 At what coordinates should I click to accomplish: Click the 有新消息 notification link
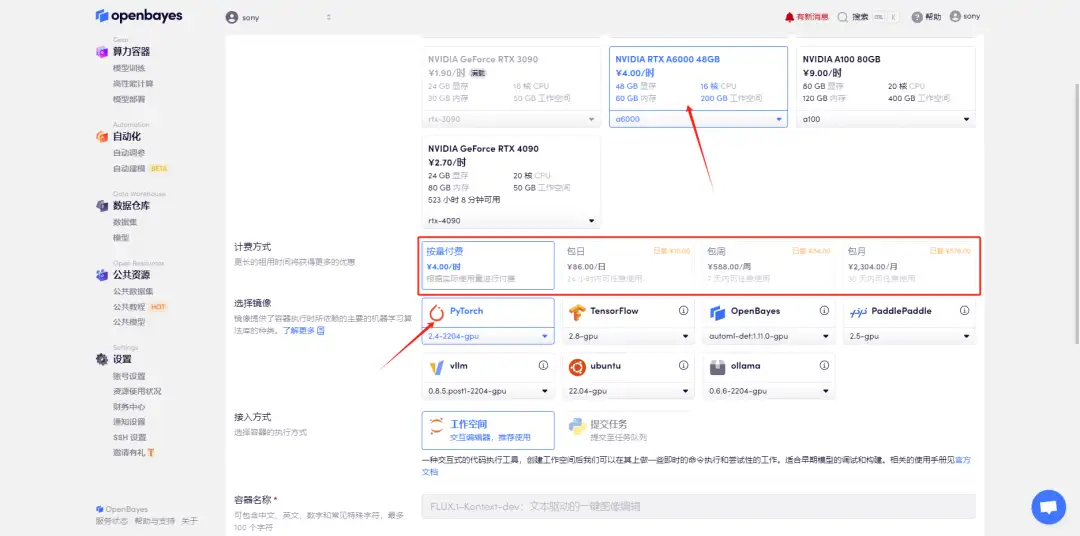click(x=812, y=17)
